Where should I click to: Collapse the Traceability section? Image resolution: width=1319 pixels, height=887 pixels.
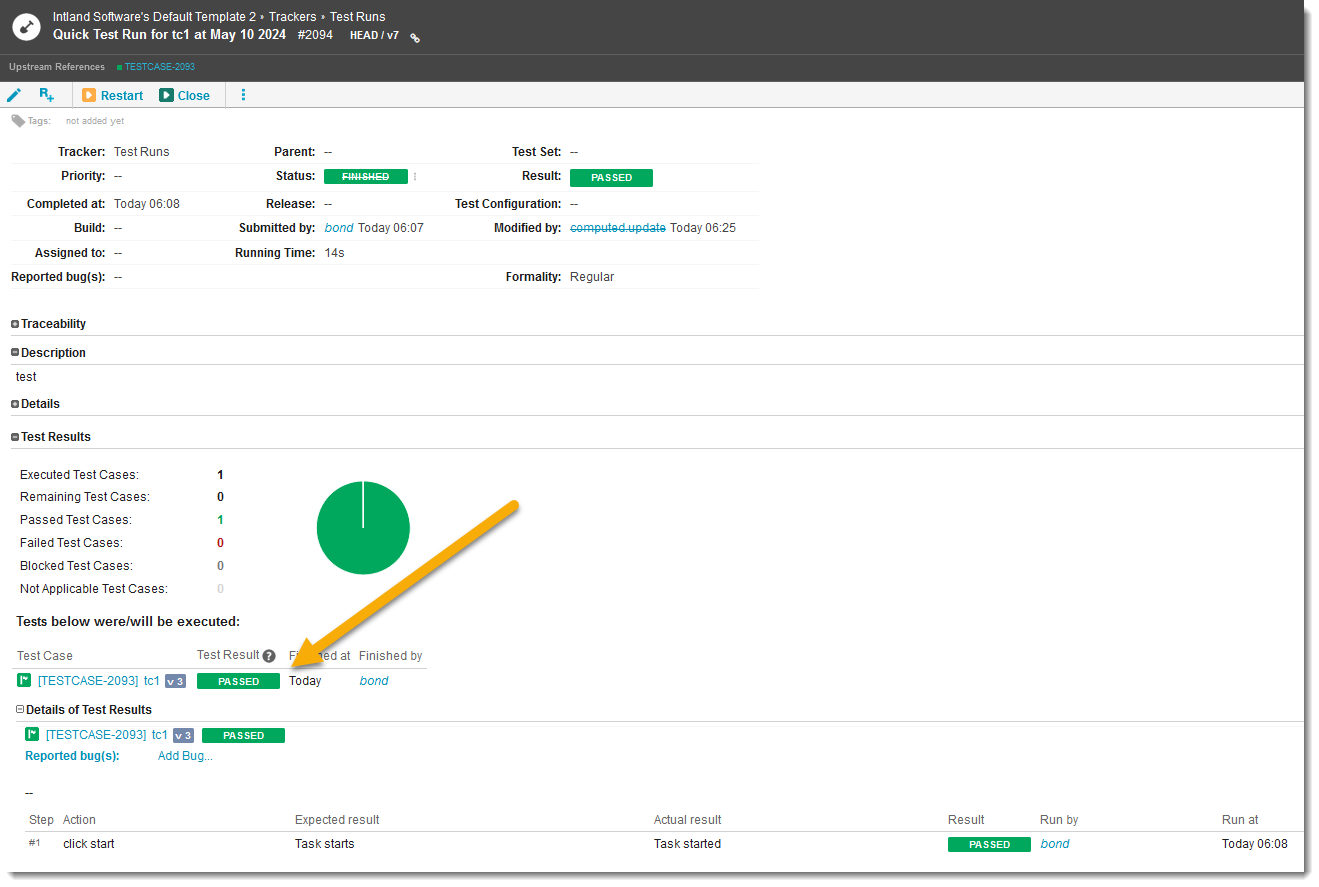point(14,323)
